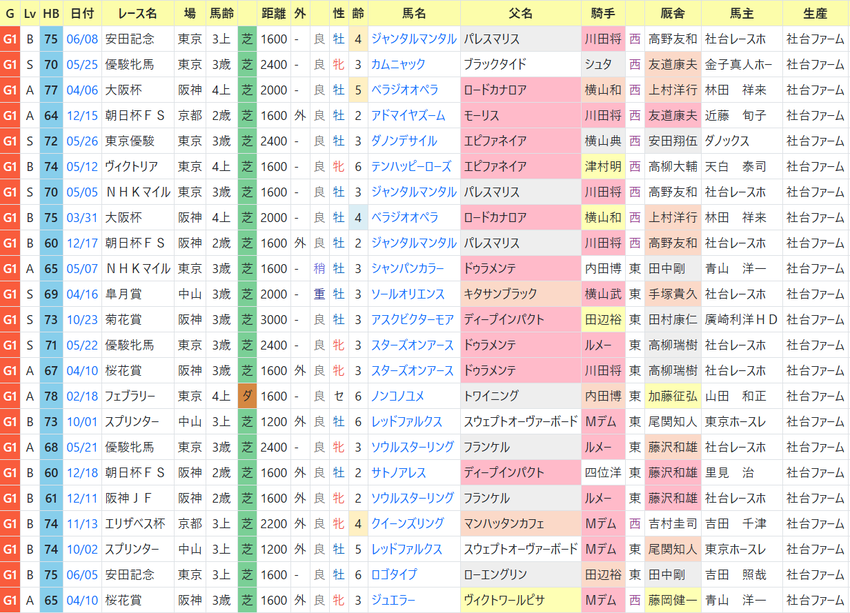Sort by the 日付 column header
This screenshot has height=613, width=850.
82,13
